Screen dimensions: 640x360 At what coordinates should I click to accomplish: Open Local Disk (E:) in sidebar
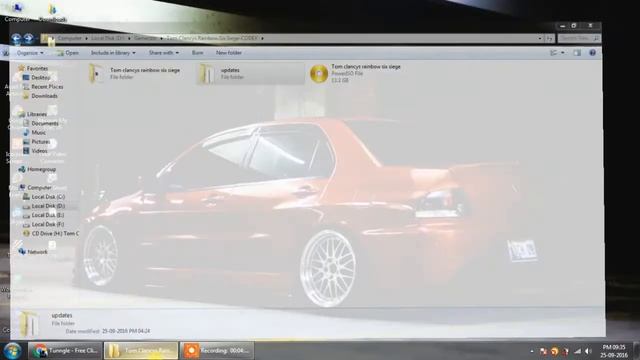click(48, 215)
